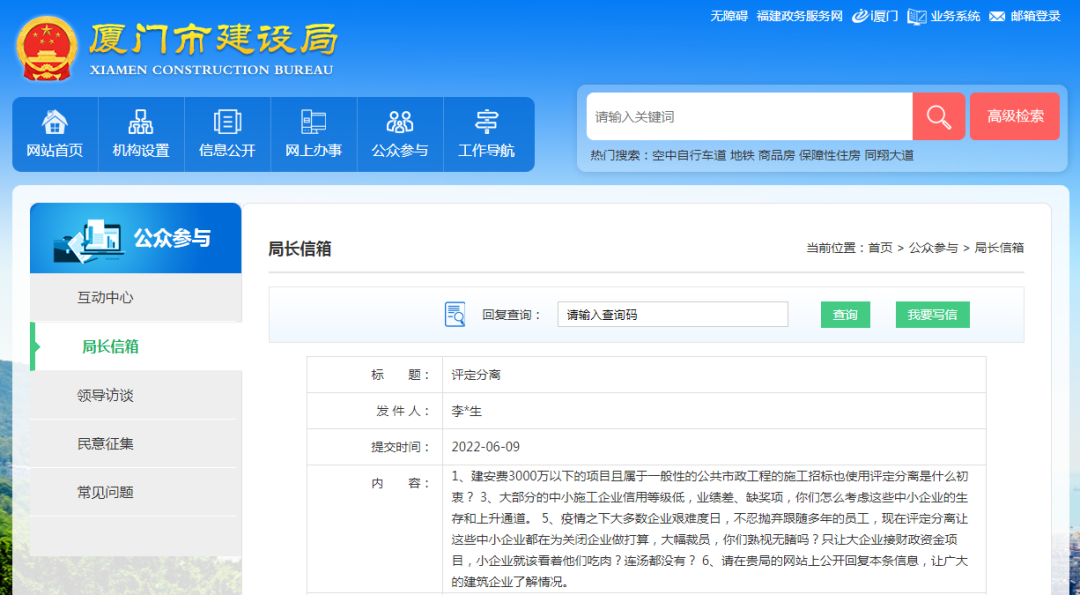The image size is (1080, 595).
Task: Click hot search term 保障性住房
Action: click(x=829, y=155)
